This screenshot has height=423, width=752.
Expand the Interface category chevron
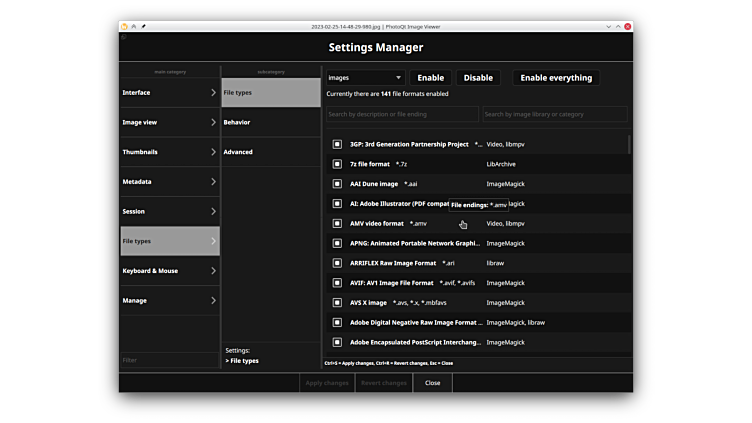tap(213, 93)
